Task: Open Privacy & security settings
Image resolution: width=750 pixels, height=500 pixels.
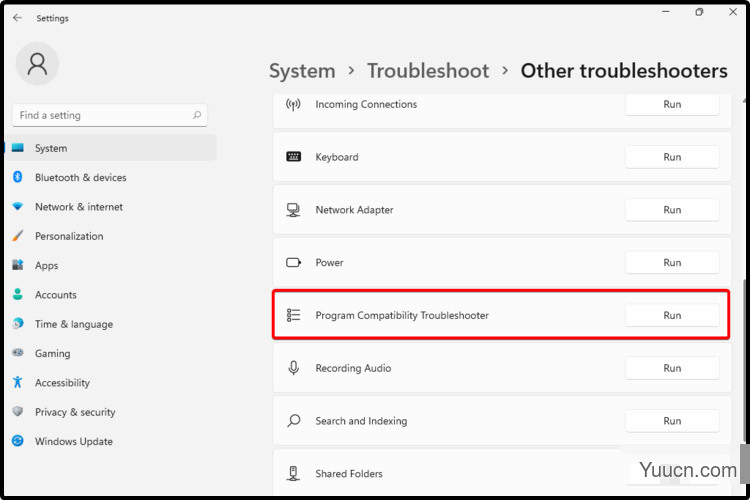Action: 75,412
